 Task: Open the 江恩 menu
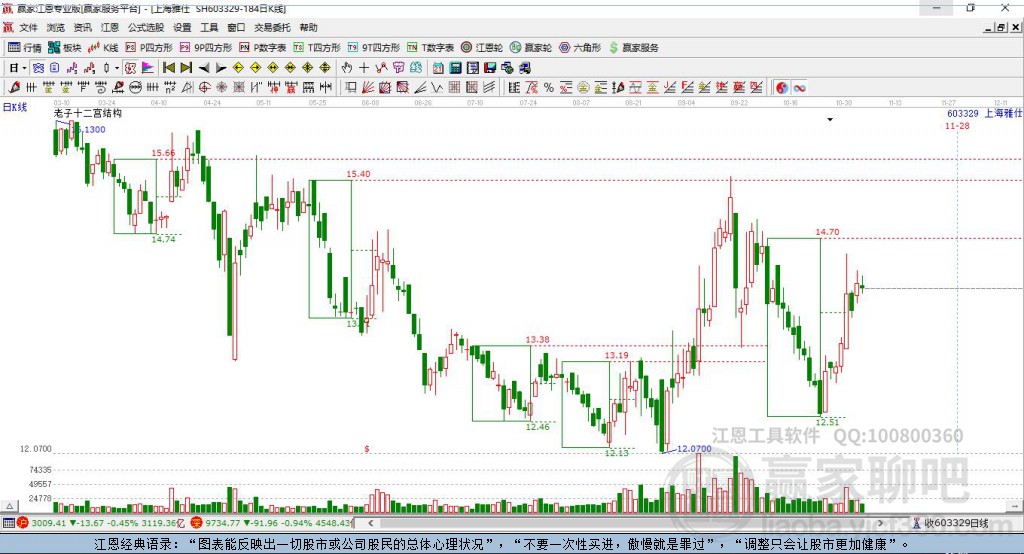point(110,27)
